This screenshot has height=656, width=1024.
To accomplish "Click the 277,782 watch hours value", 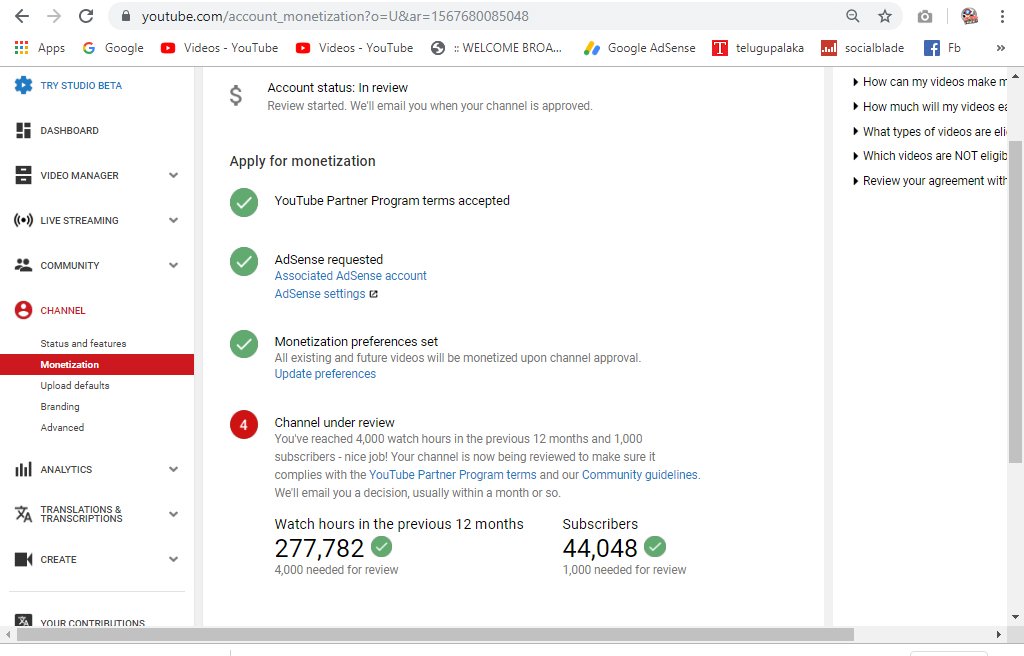I will tap(319, 548).
